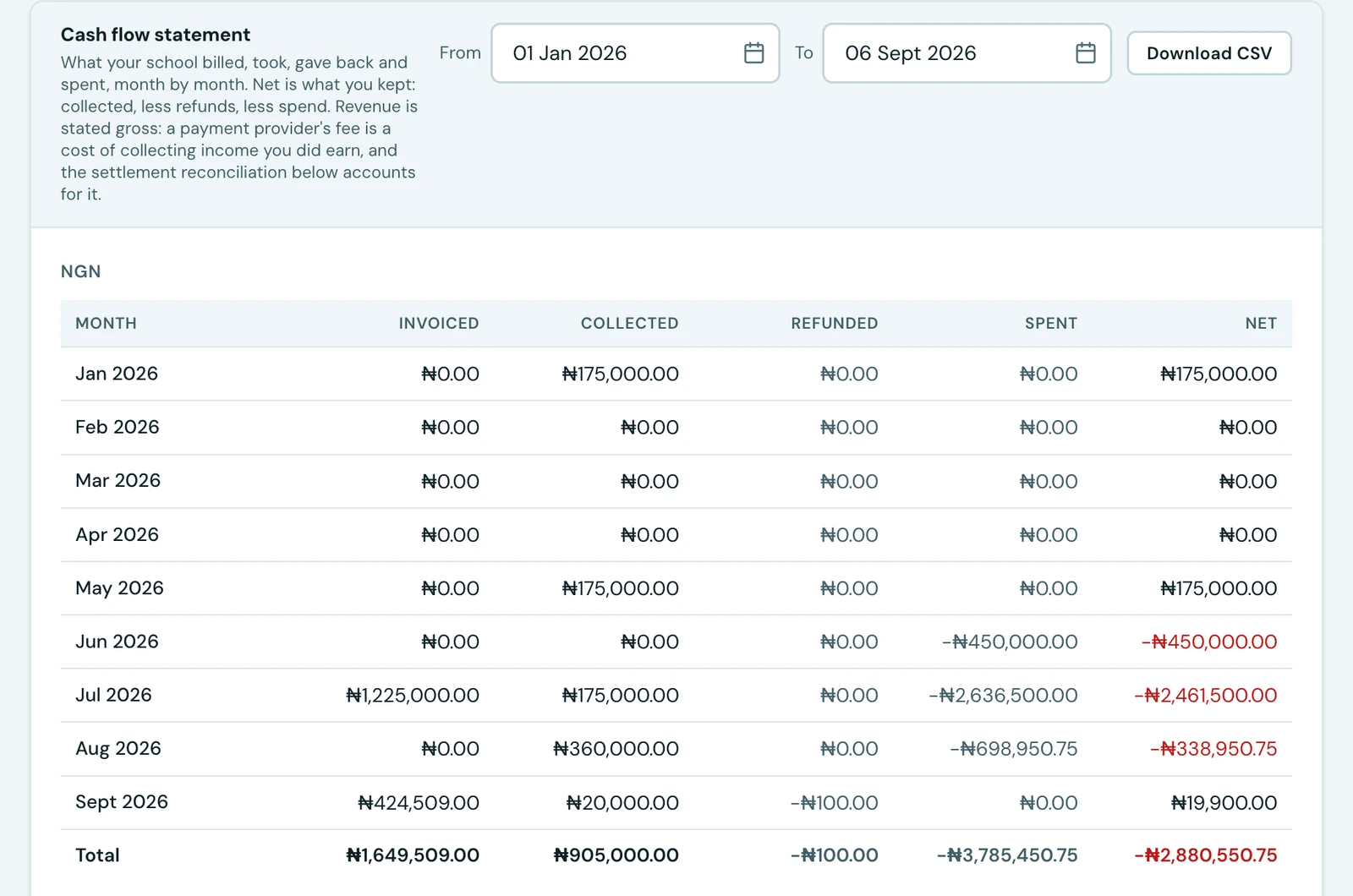Click Aug 2026 spent -₦698,950.75
This screenshot has width=1353, height=896.
pos(1014,748)
